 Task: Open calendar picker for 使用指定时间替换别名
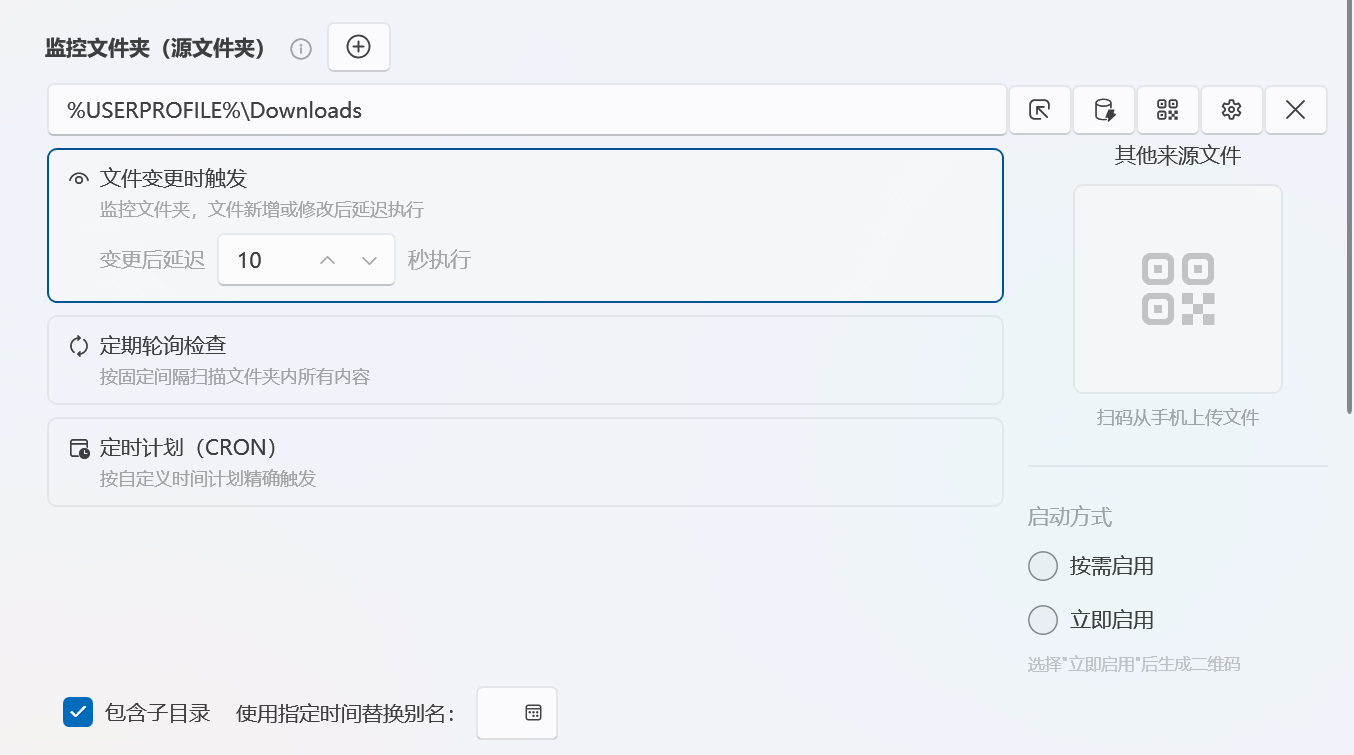point(533,712)
